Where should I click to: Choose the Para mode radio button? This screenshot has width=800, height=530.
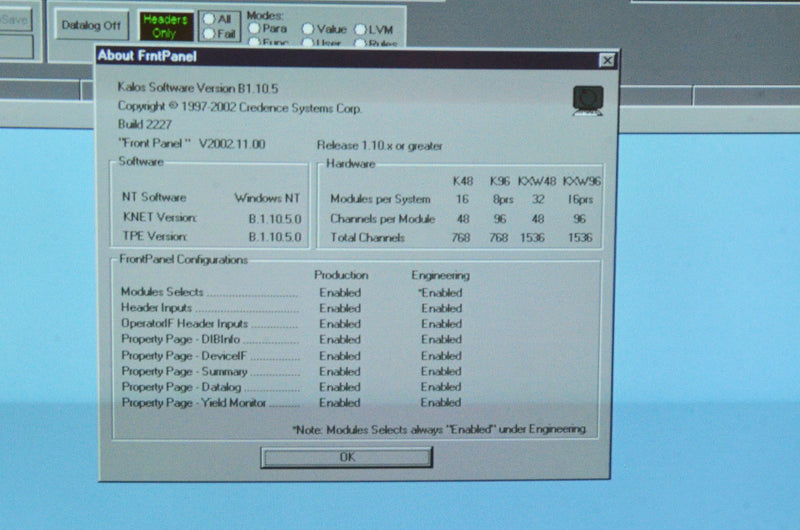point(254,28)
